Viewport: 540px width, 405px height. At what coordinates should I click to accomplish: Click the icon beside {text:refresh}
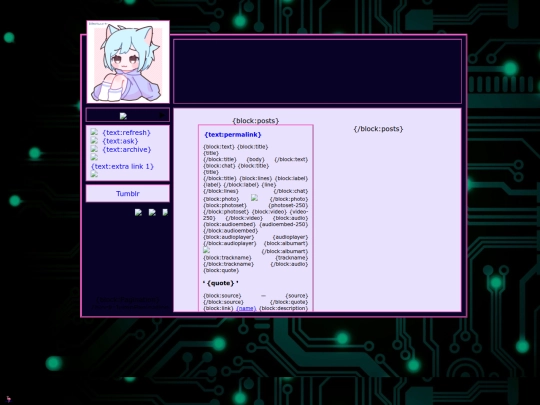click(x=94, y=132)
